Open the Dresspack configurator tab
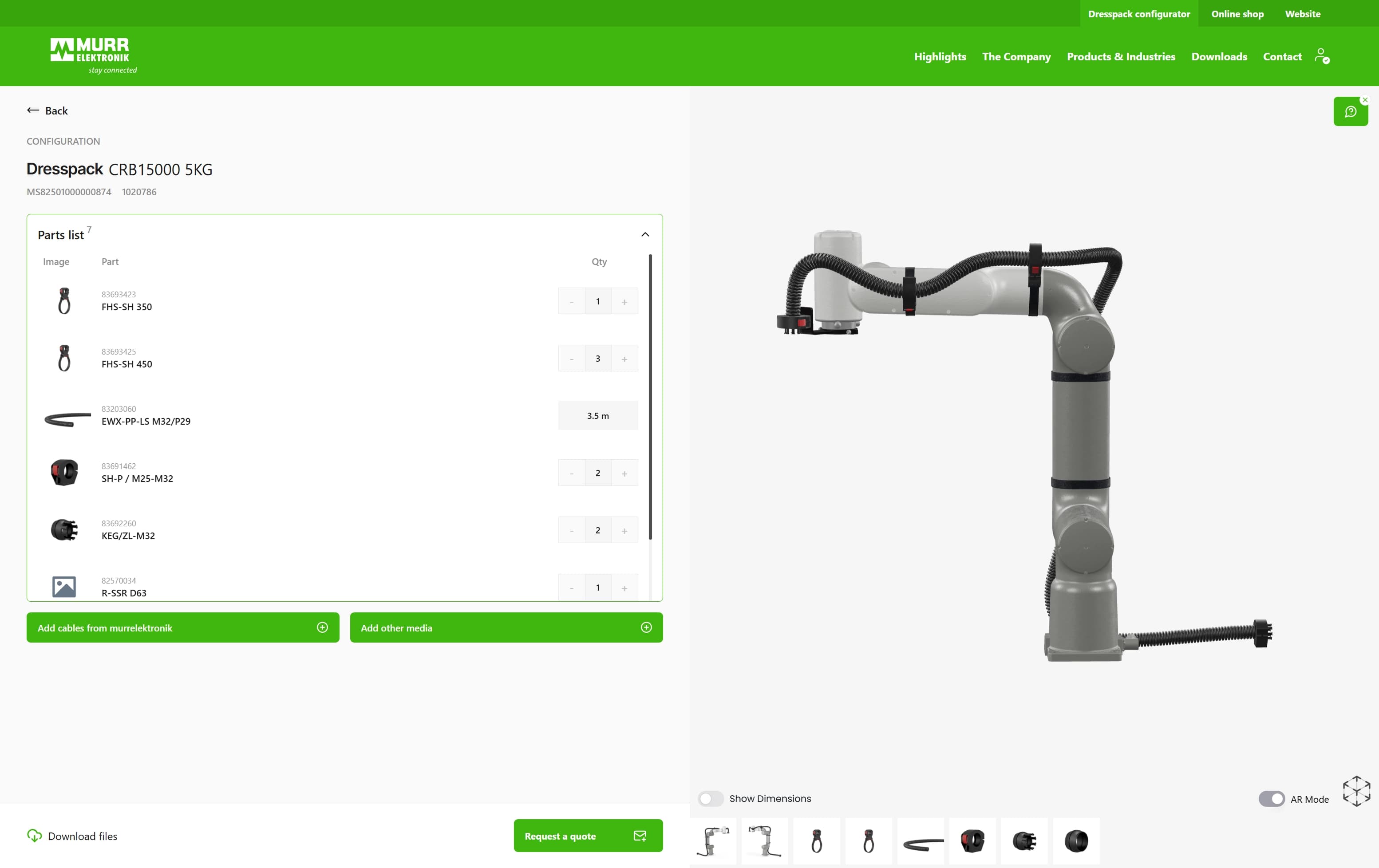The width and height of the screenshot is (1379, 868). 1139,14
